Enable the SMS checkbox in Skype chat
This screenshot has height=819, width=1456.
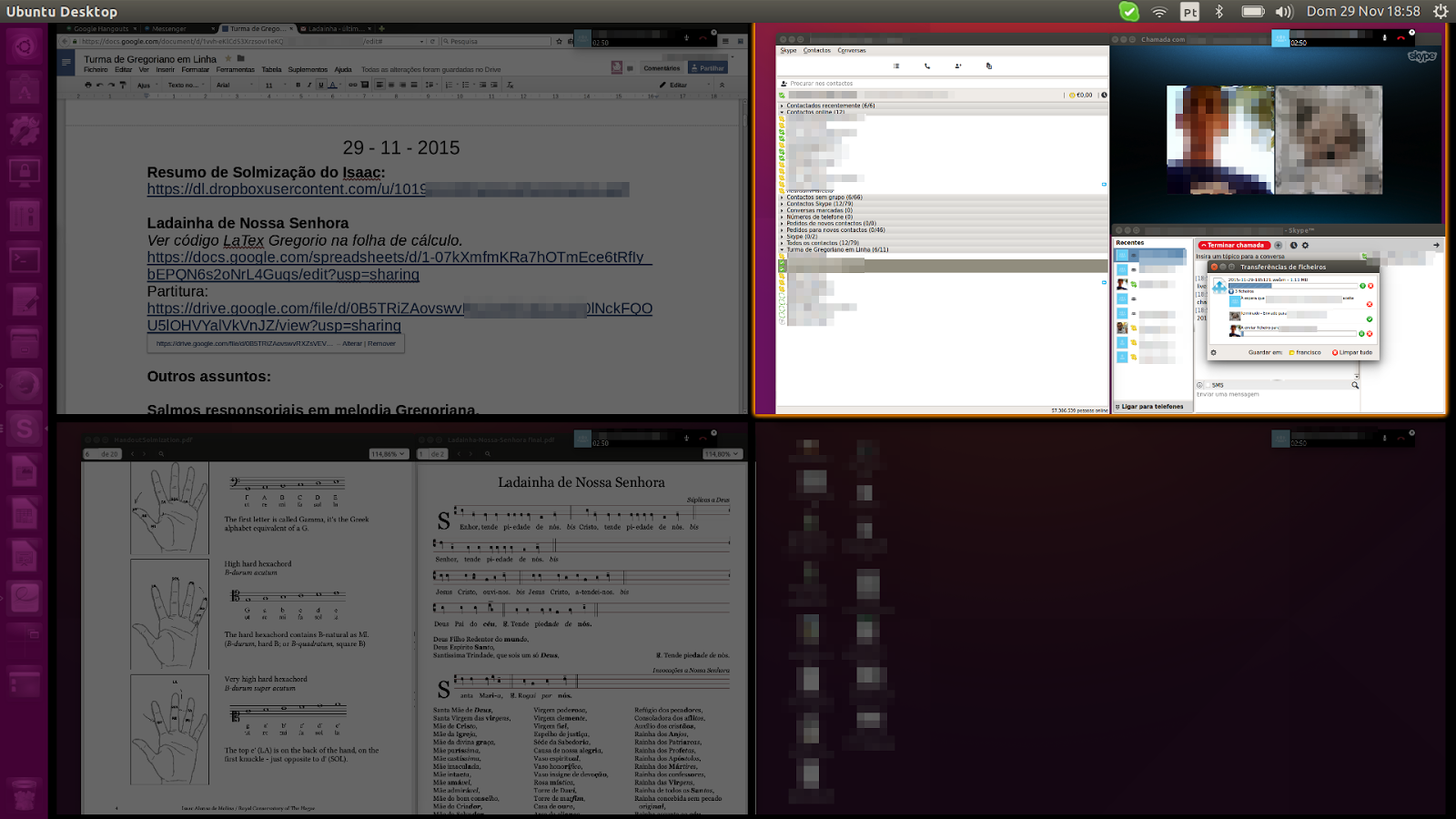[x=1208, y=385]
